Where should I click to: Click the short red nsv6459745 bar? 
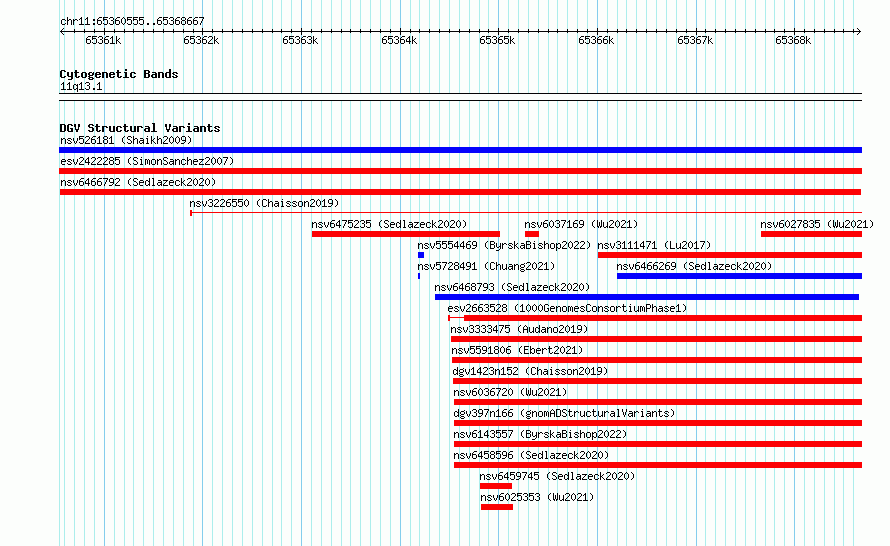point(496,486)
